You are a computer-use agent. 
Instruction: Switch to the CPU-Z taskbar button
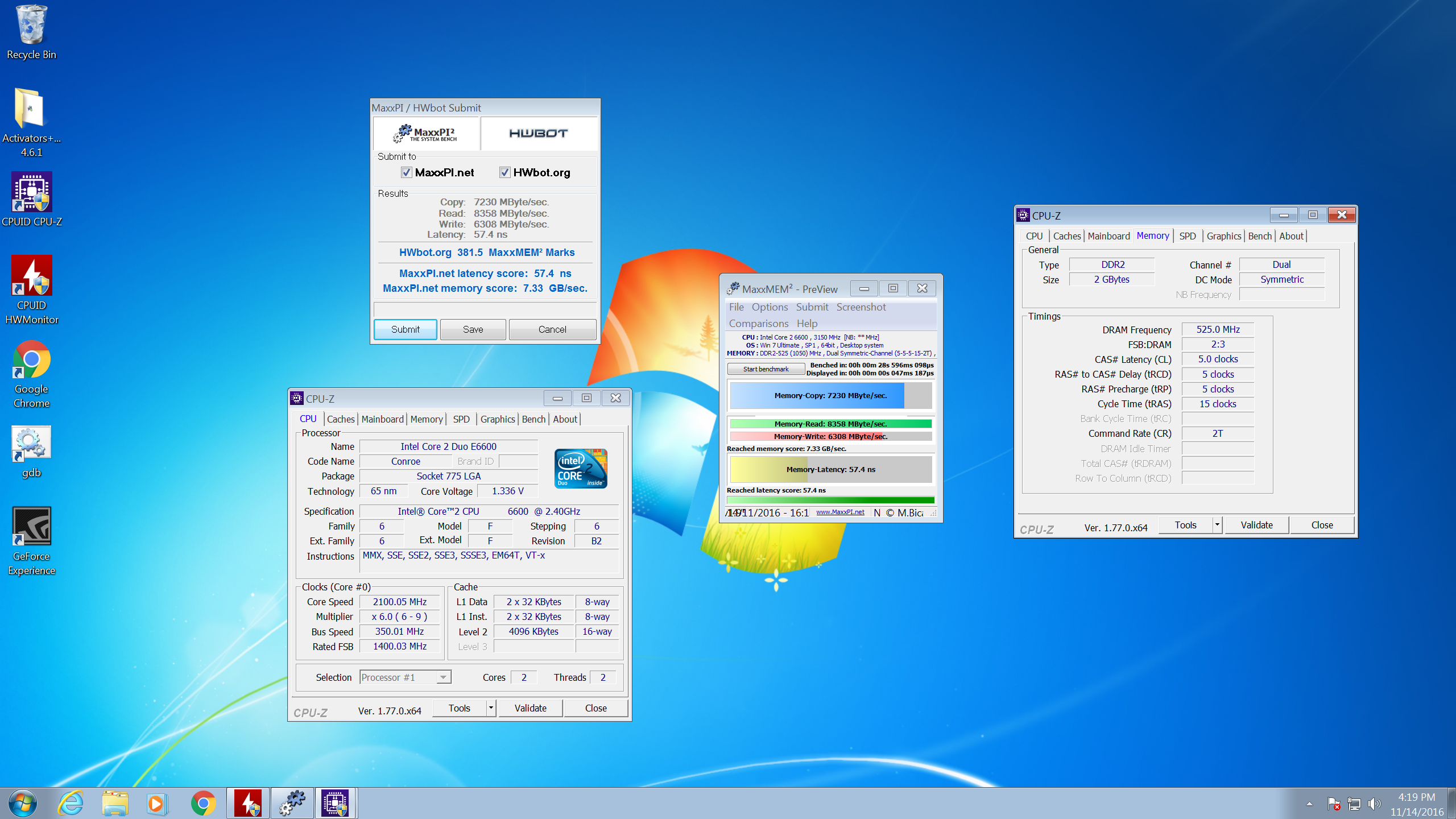[336, 803]
